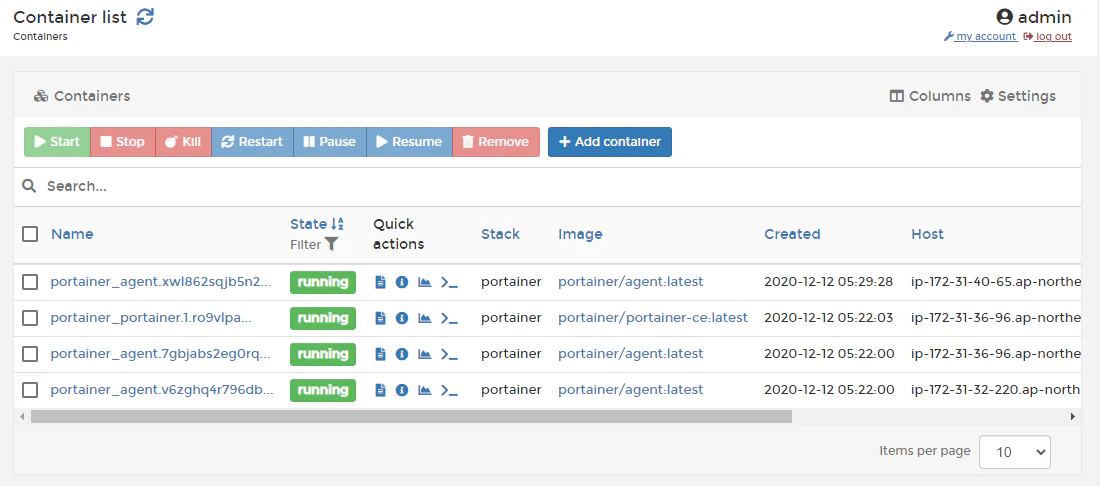Inspect portainer_agent.v6zghq4r796db via info icon

402,389
